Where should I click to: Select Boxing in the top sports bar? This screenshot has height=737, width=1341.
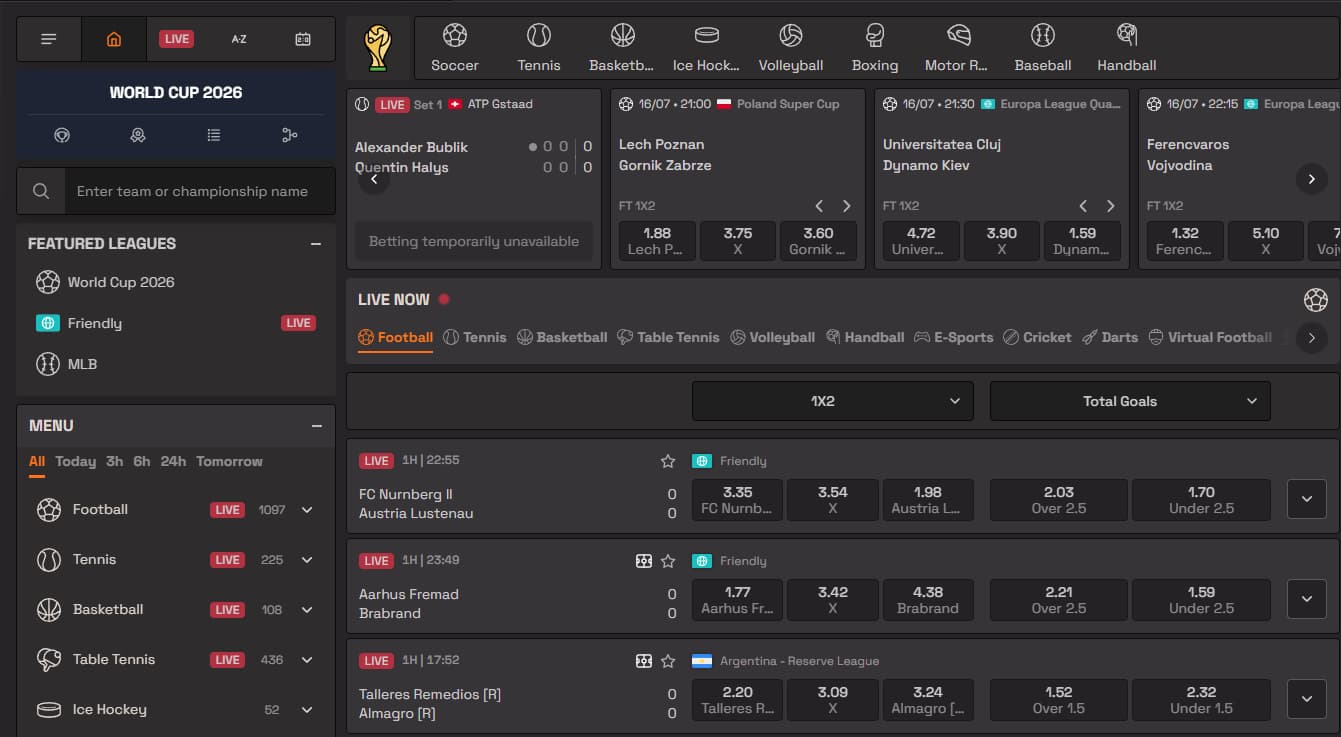pyautogui.click(x=875, y=48)
